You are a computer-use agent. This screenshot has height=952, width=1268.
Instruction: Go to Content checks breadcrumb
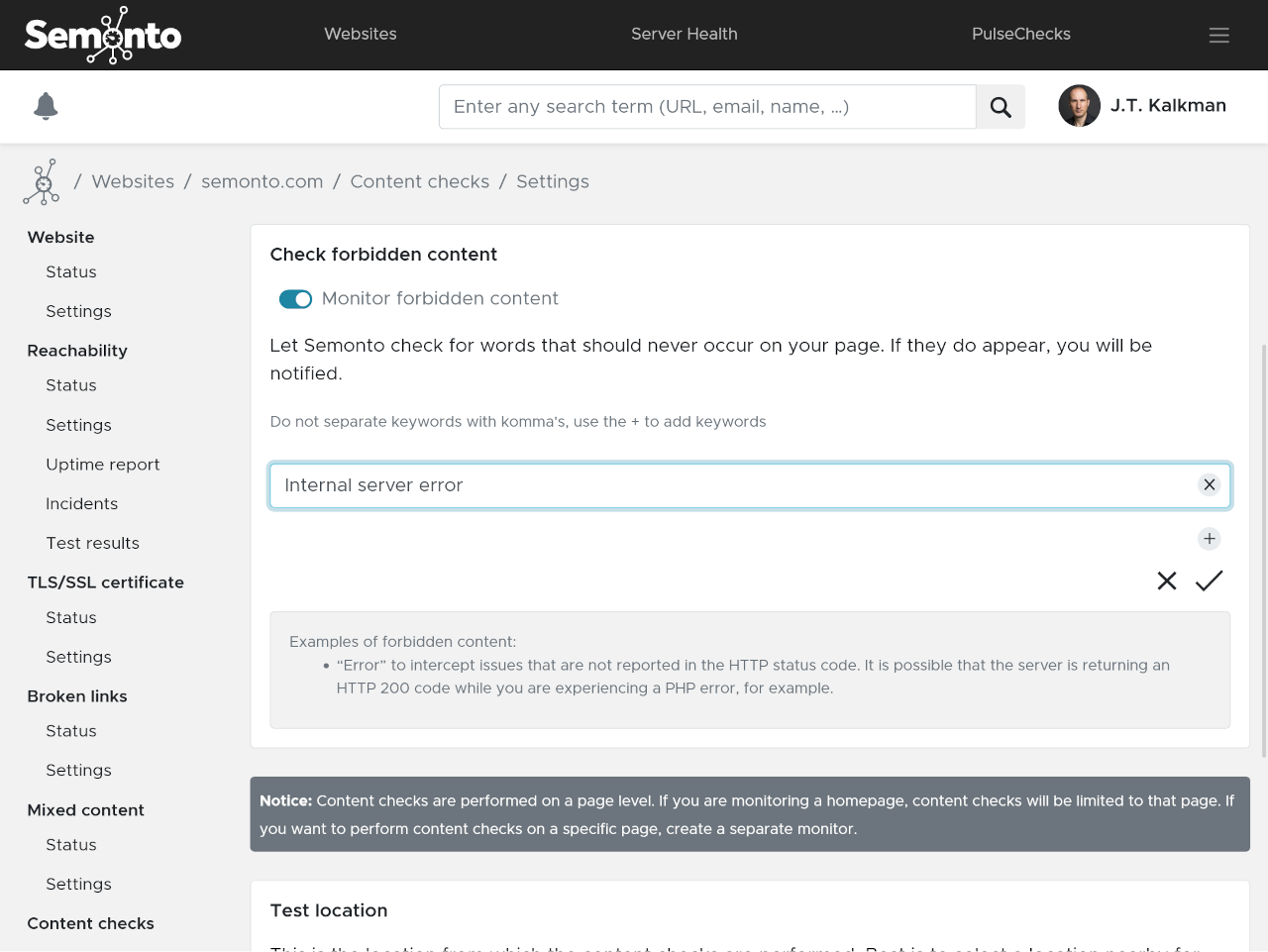[420, 181]
